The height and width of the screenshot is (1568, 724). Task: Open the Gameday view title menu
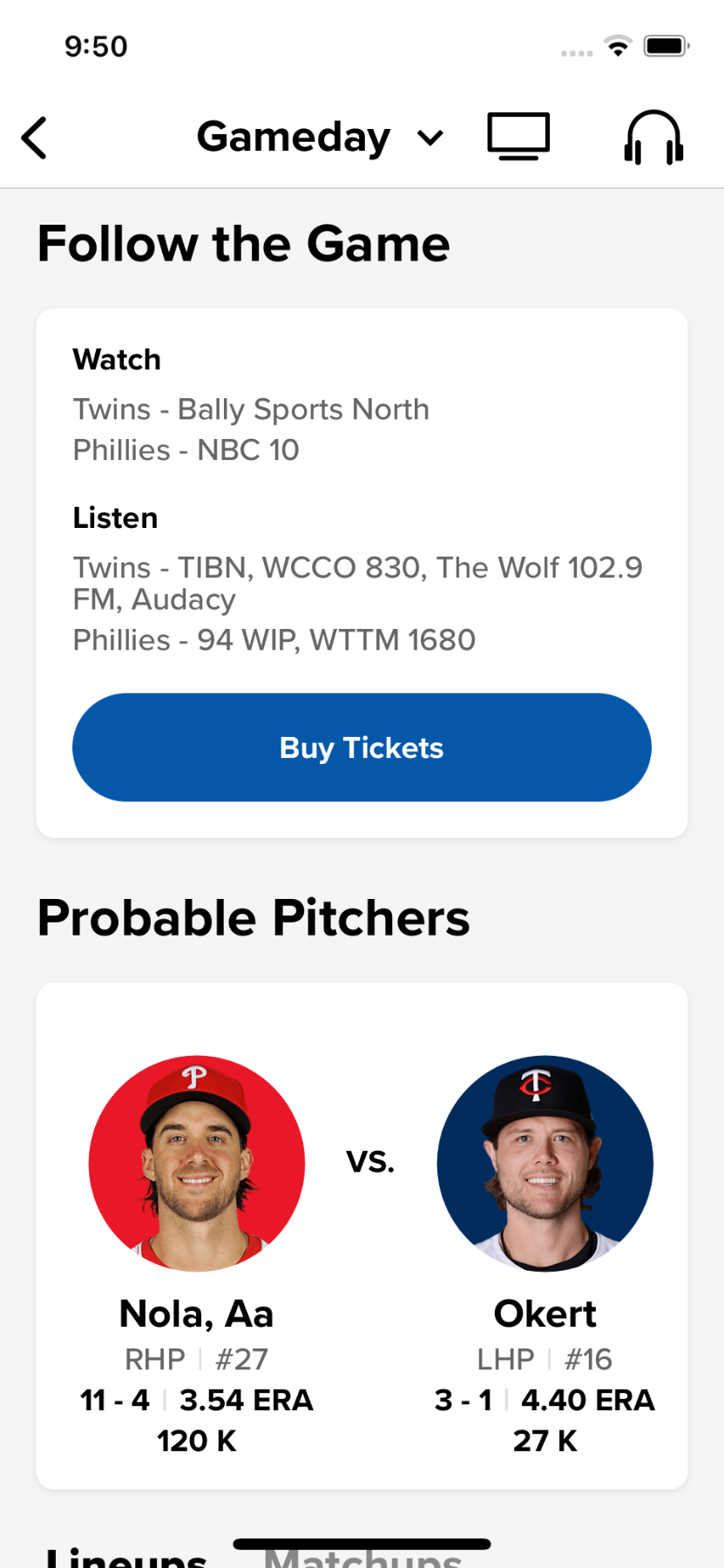pos(294,138)
